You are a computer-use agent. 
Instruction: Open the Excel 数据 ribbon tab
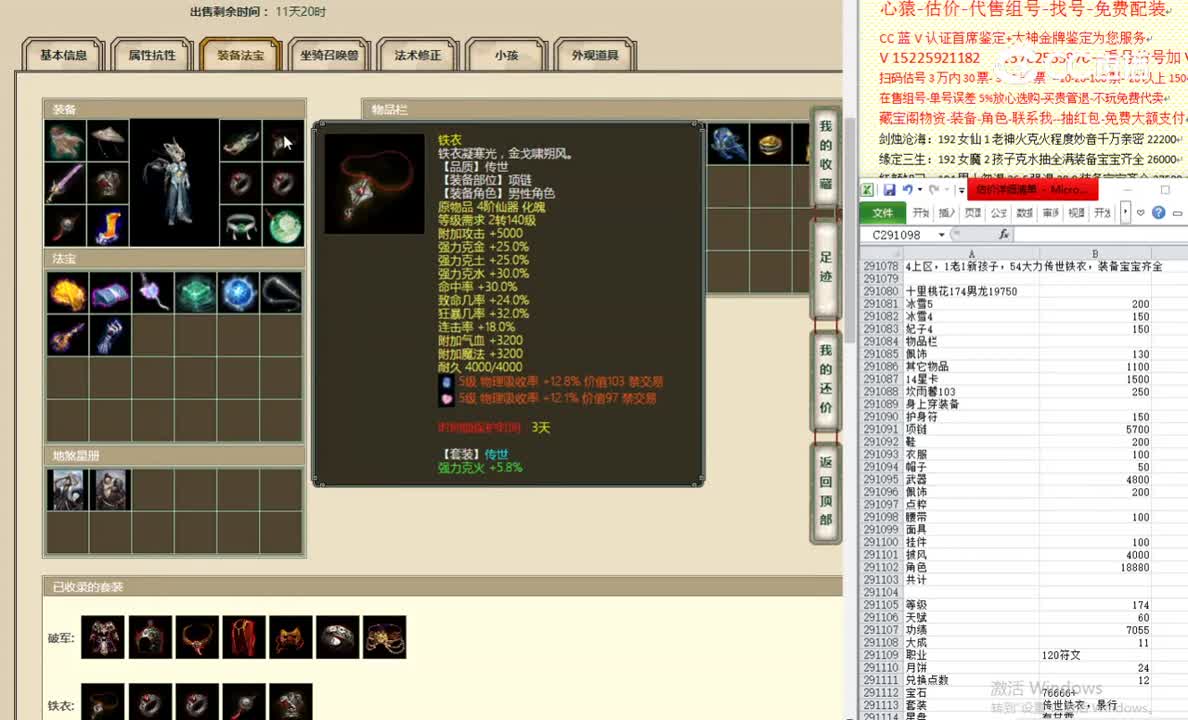[x=1024, y=213]
